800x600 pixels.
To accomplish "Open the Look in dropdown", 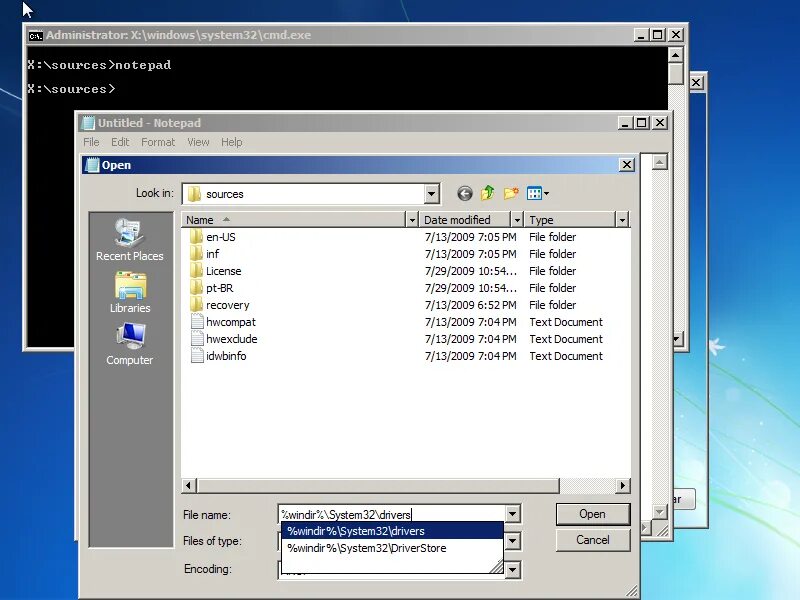I will pyautogui.click(x=430, y=192).
